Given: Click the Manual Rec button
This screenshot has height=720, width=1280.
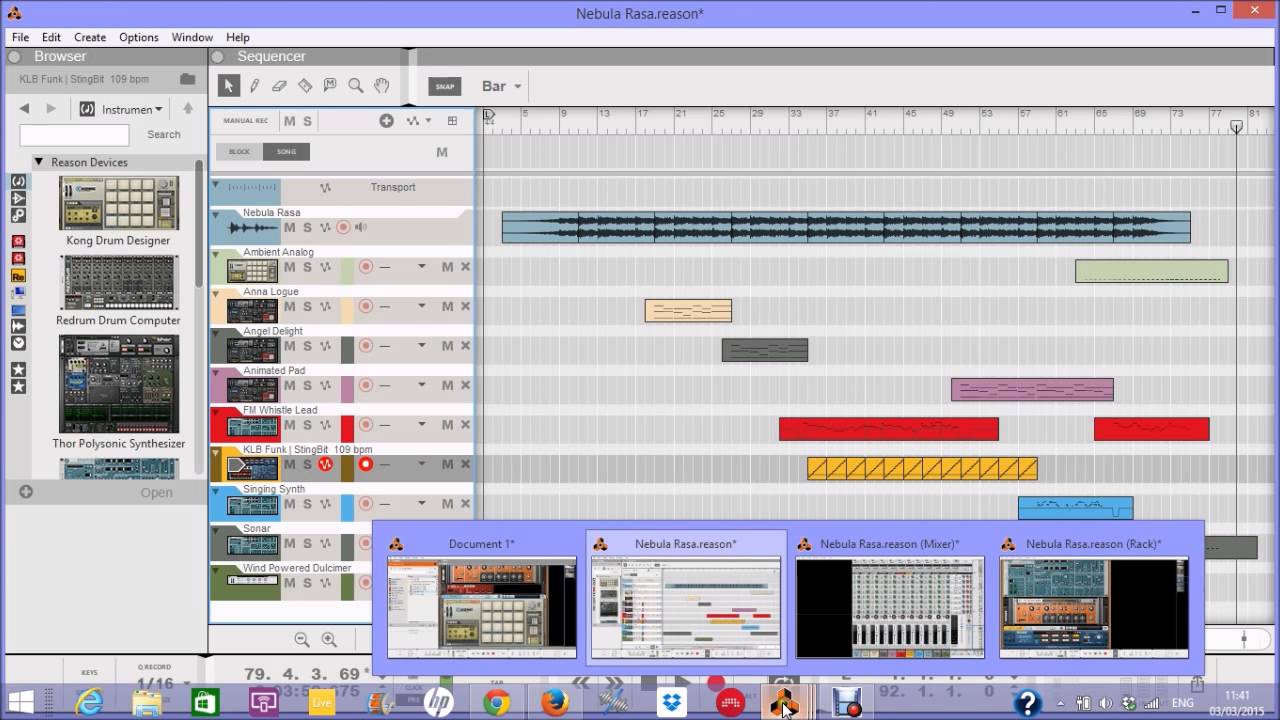Looking at the screenshot, I should click(x=245, y=121).
